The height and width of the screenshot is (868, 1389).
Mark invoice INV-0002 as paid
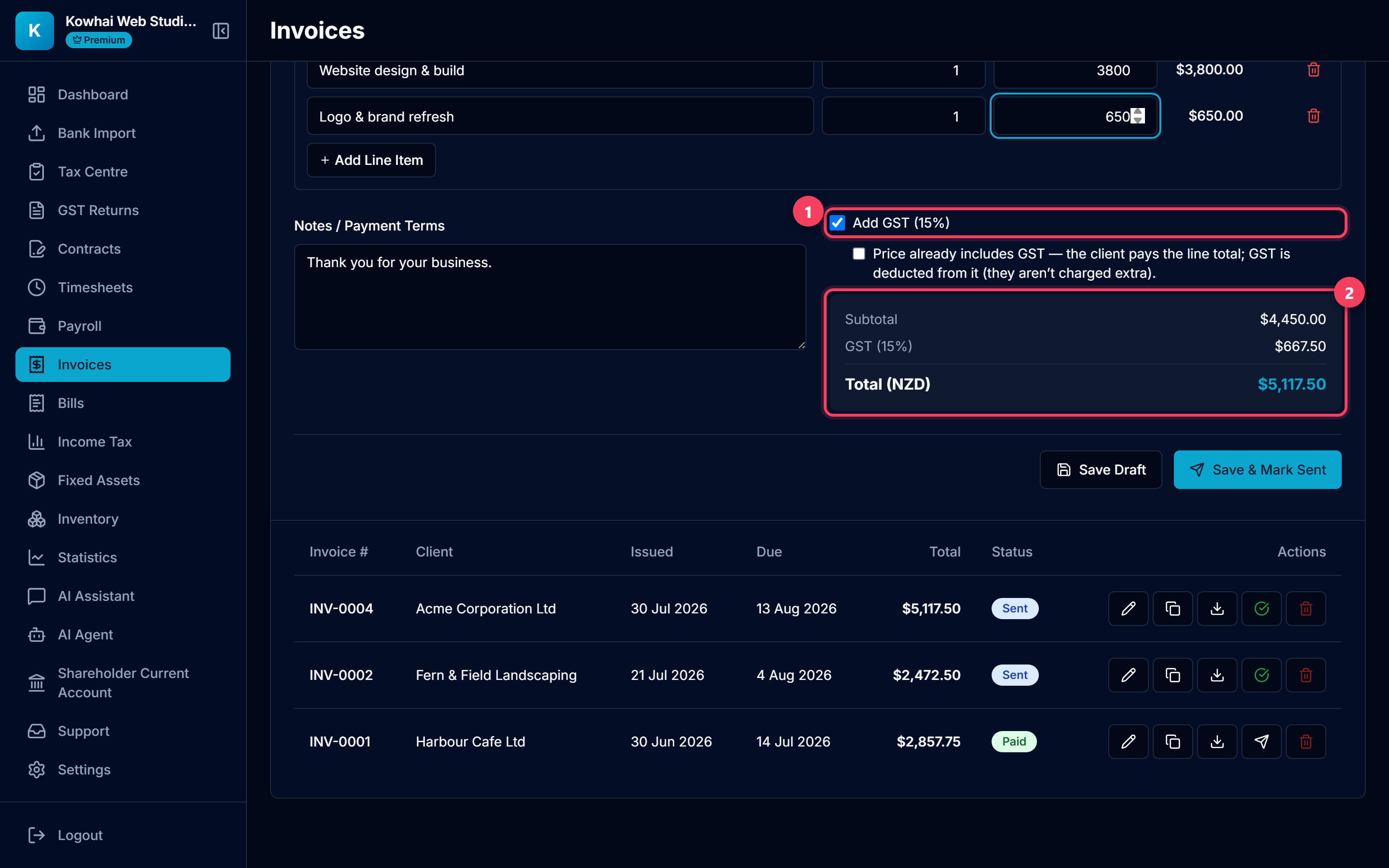click(x=1261, y=675)
